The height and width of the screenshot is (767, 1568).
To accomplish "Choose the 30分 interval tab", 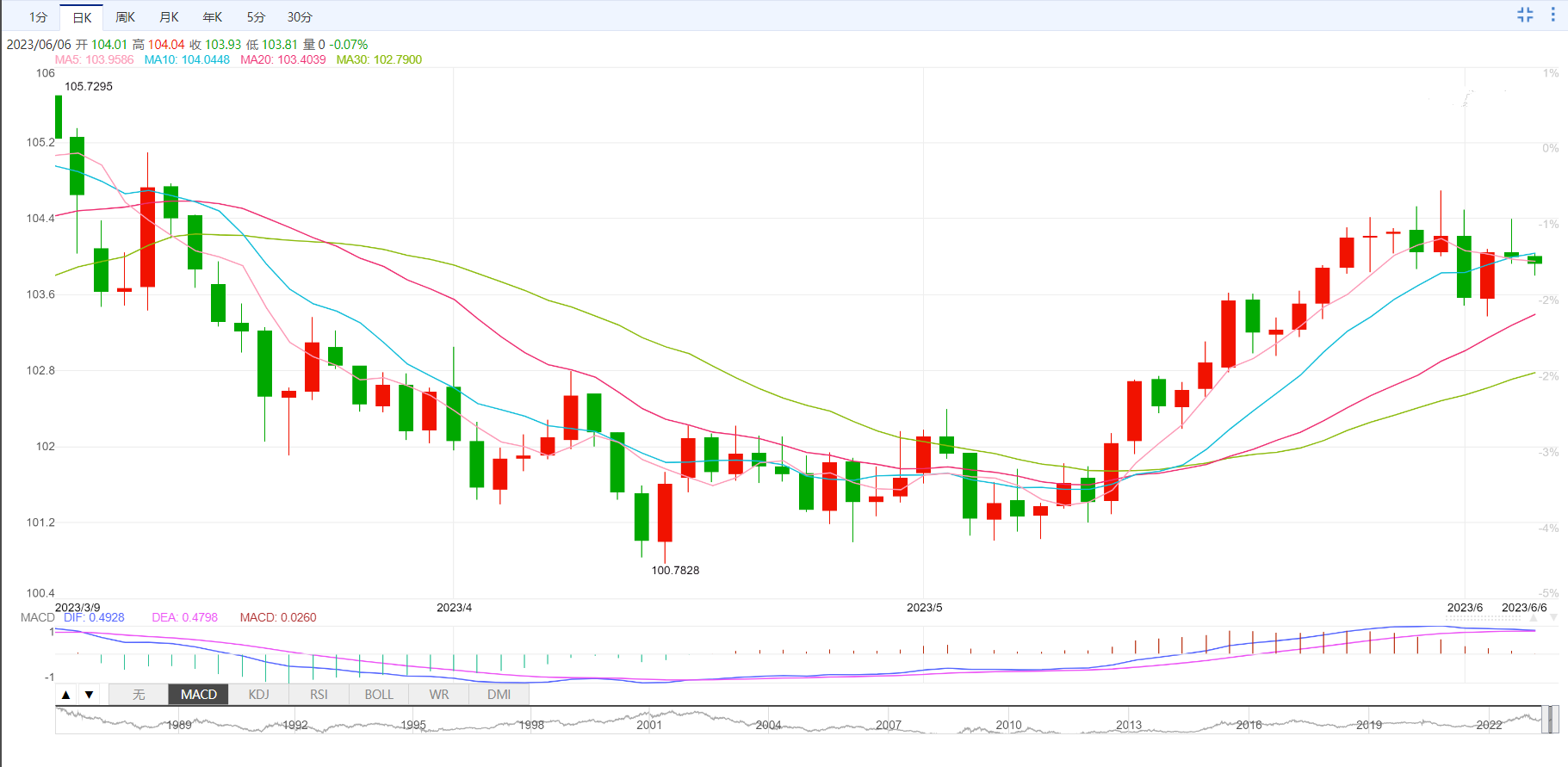I will click(300, 17).
